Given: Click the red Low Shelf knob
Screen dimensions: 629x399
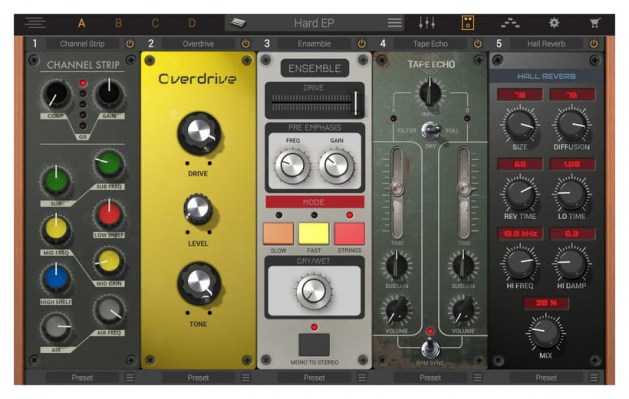Looking at the screenshot, I should pos(109,214).
